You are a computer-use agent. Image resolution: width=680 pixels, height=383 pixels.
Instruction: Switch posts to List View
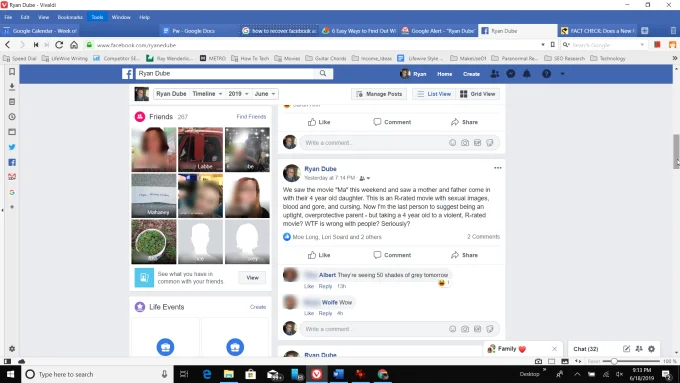click(434, 94)
